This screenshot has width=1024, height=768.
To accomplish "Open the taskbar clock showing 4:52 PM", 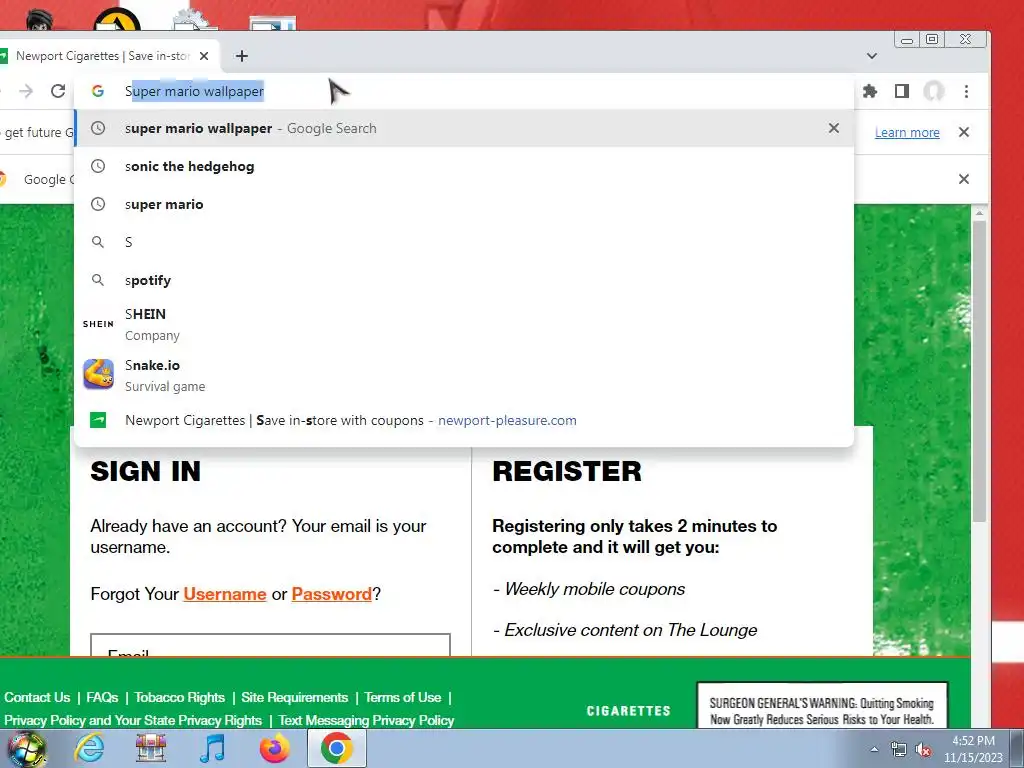I will (x=973, y=749).
